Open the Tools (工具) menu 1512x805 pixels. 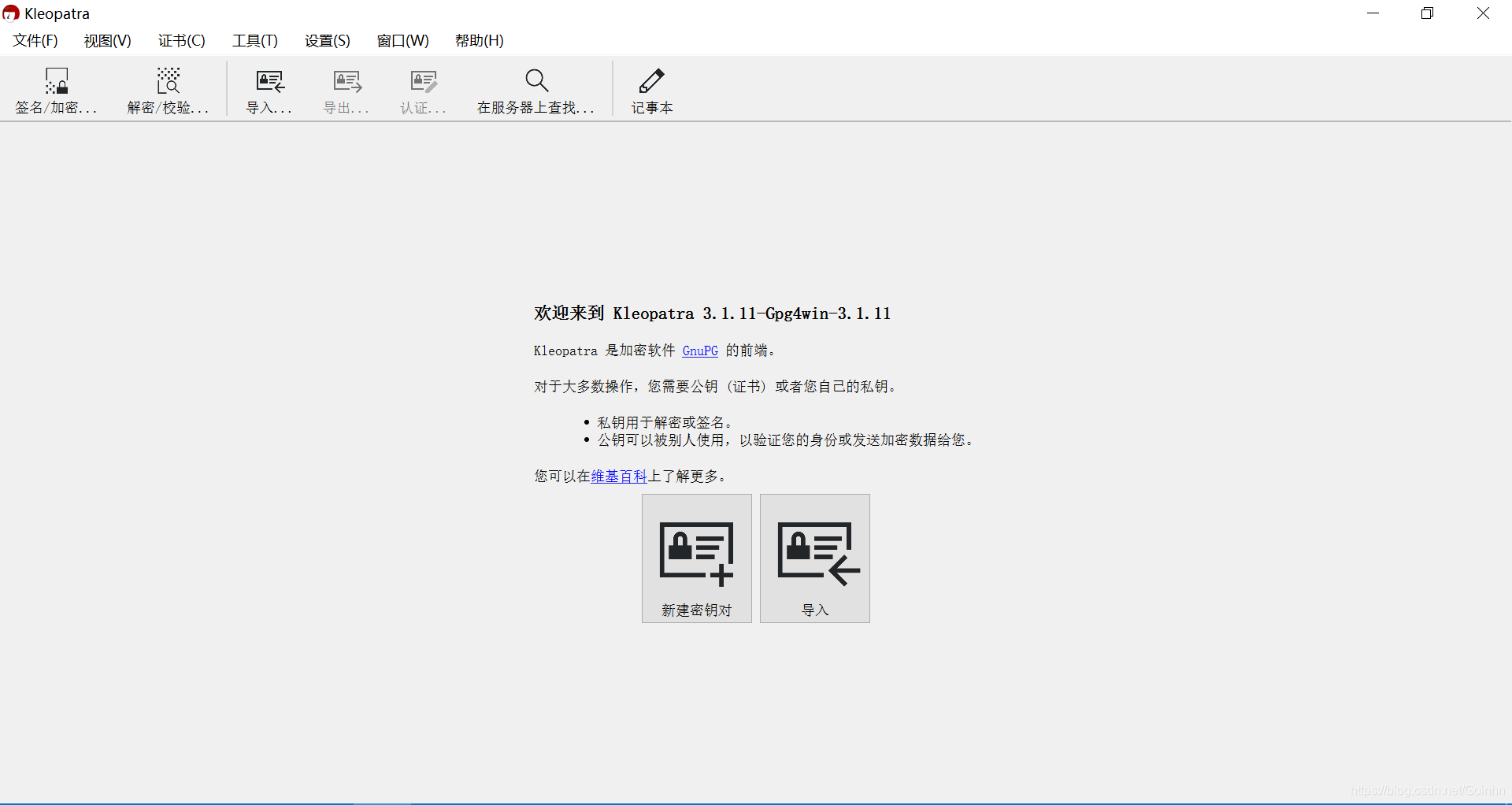pyautogui.click(x=255, y=40)
